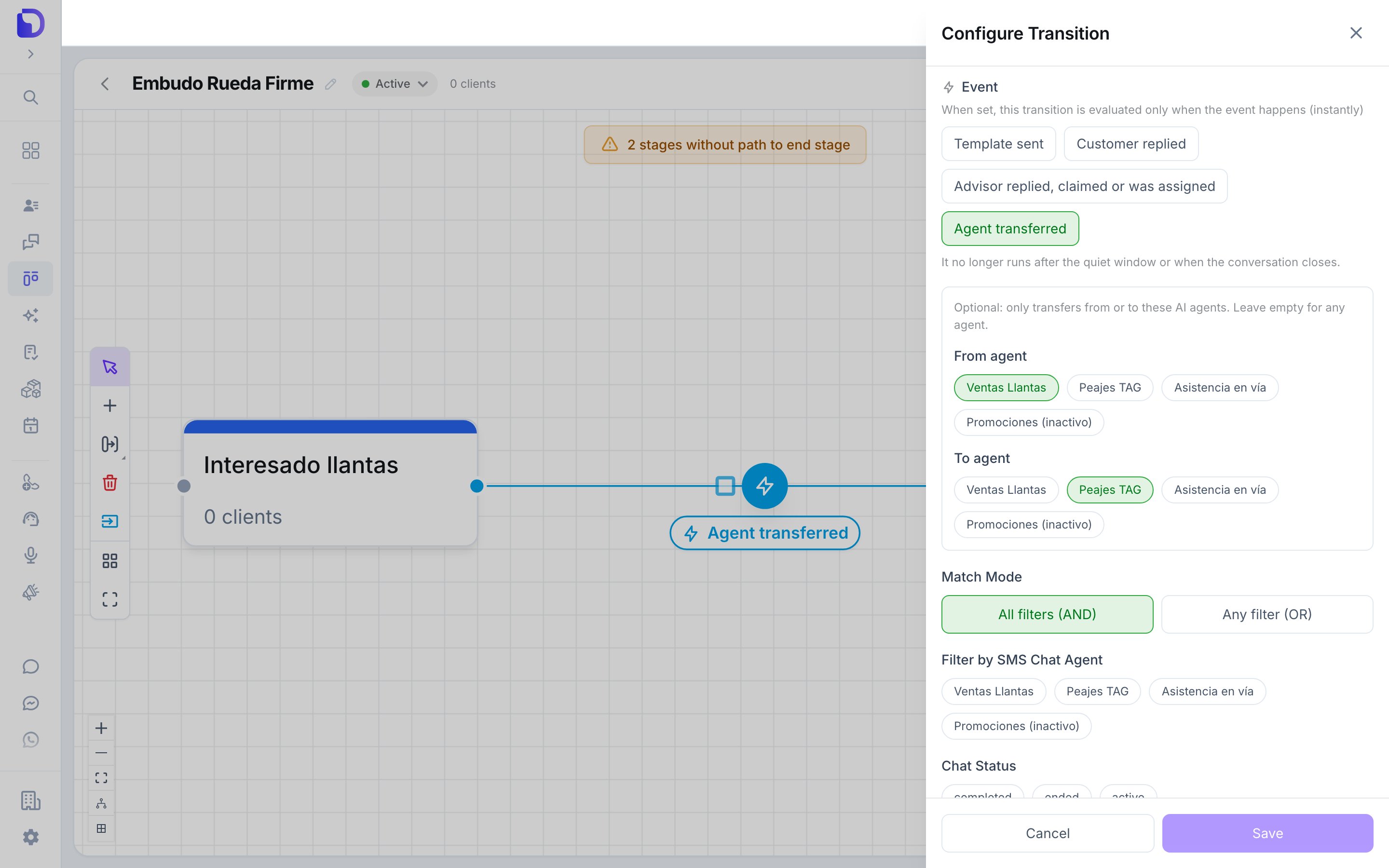Zoom out with the canvas minus control

101,753
